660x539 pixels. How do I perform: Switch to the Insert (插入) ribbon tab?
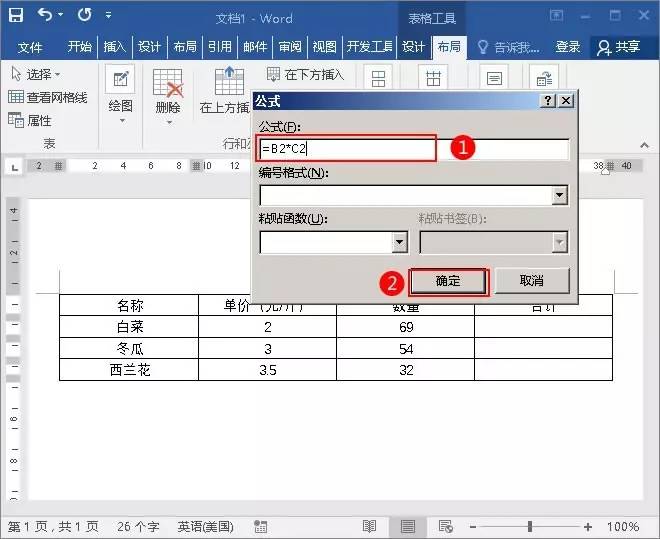pyautogui.click(x=115, y=47)
